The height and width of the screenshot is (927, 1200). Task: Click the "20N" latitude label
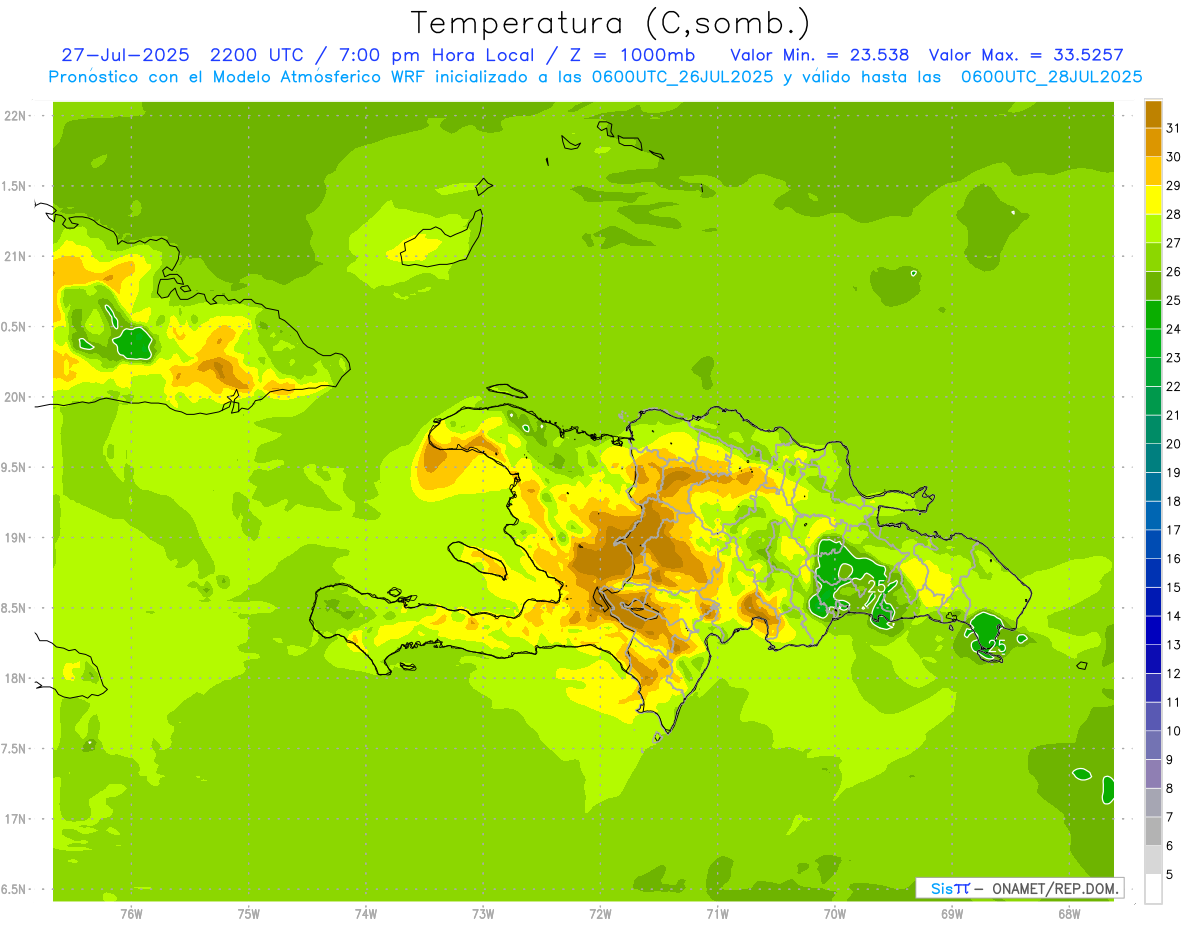pyautogui.click(x=16, y=397)
